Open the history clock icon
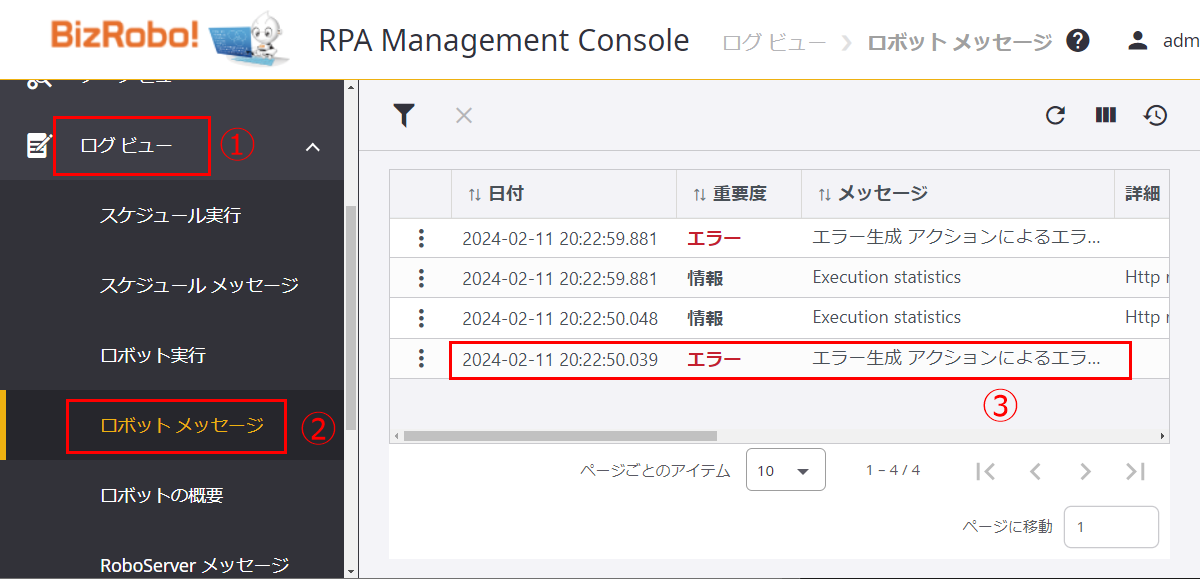This screenshot has width=1200, height=579. point(1155,115)
